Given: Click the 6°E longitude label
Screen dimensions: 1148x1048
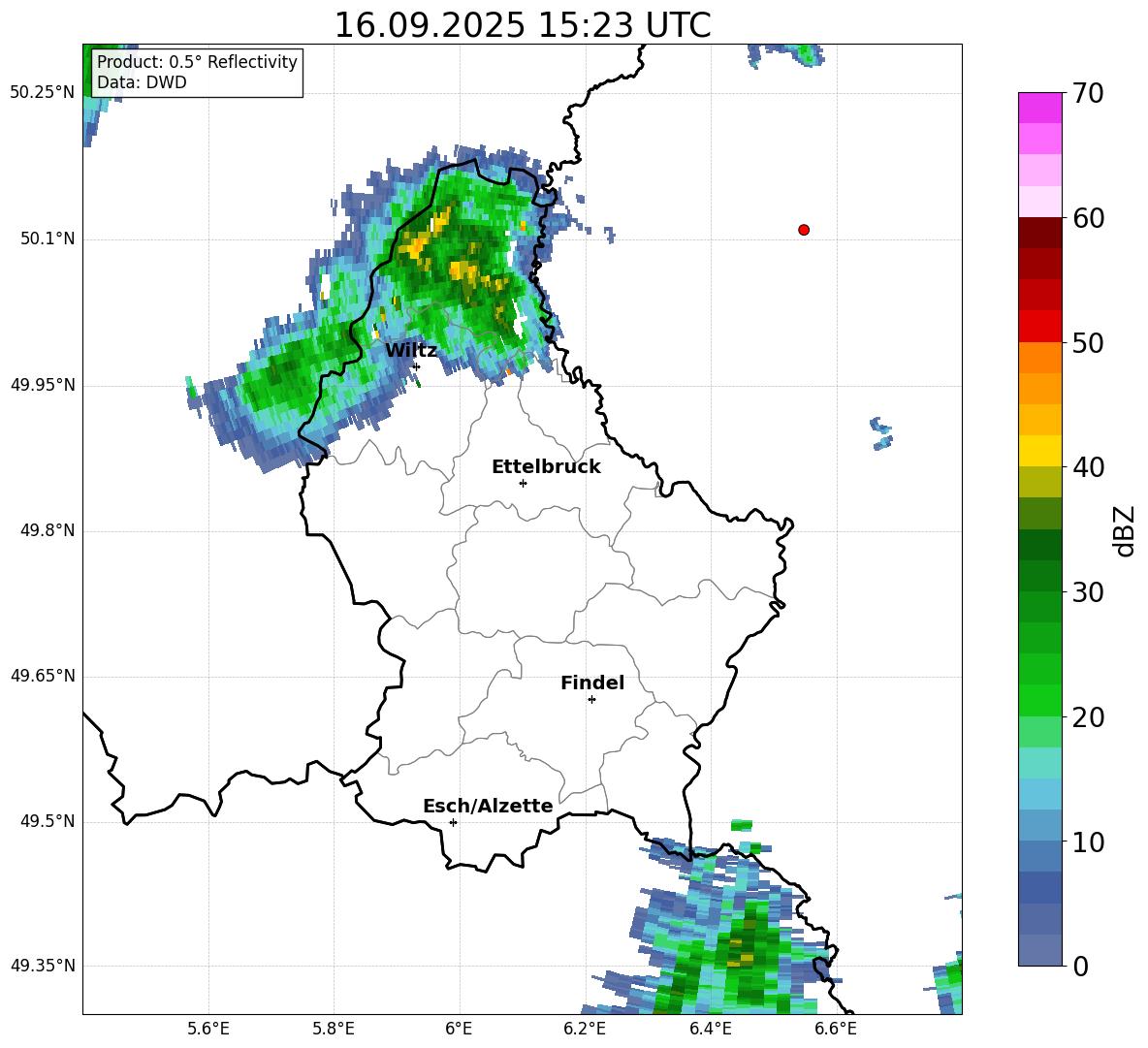Looking at the screenshot, I should 459,1029.
